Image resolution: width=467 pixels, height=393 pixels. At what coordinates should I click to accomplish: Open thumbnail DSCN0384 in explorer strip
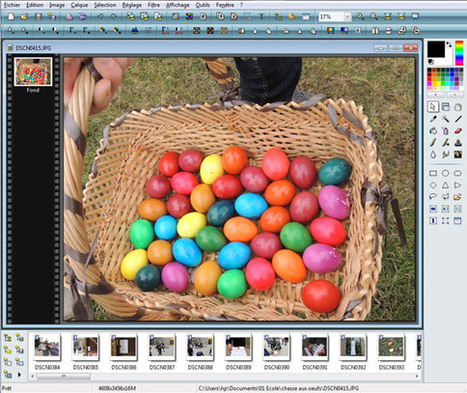[47, 347]
